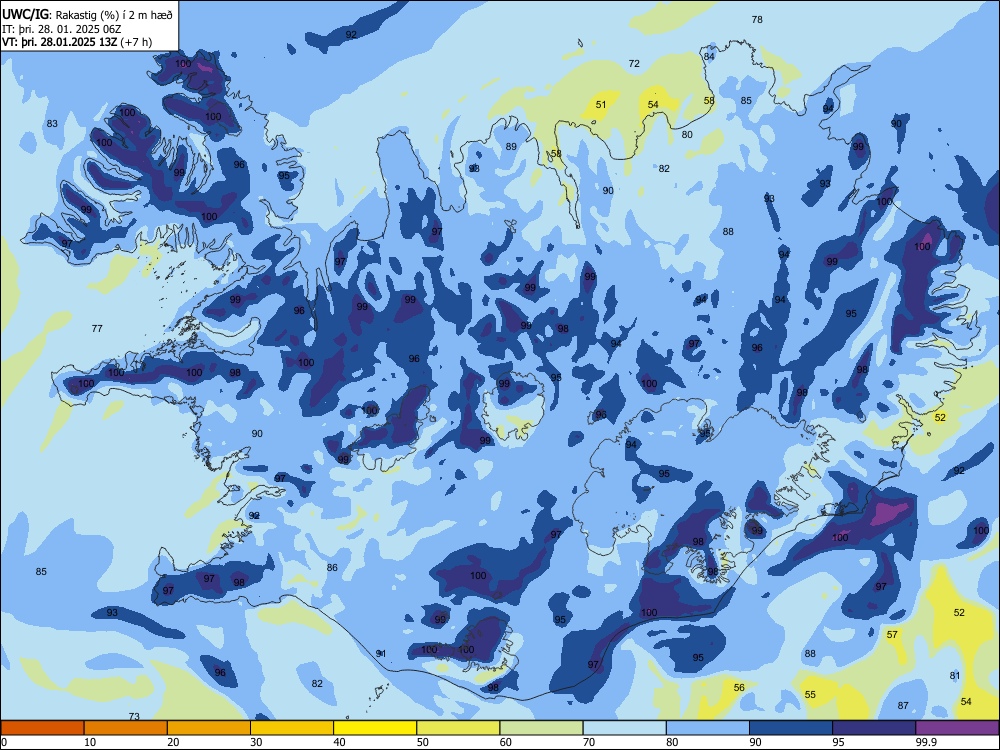
Task: Click the map value '73' above the legend
Action: tap(134, 716)
